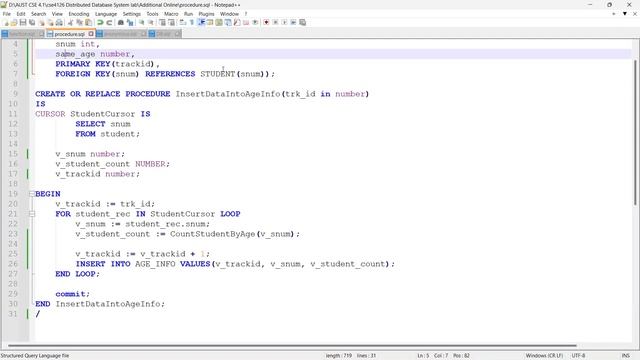The image size is (640, 360).
Task: Toggle Folder as Workspace panel icon
Action: 246,22
